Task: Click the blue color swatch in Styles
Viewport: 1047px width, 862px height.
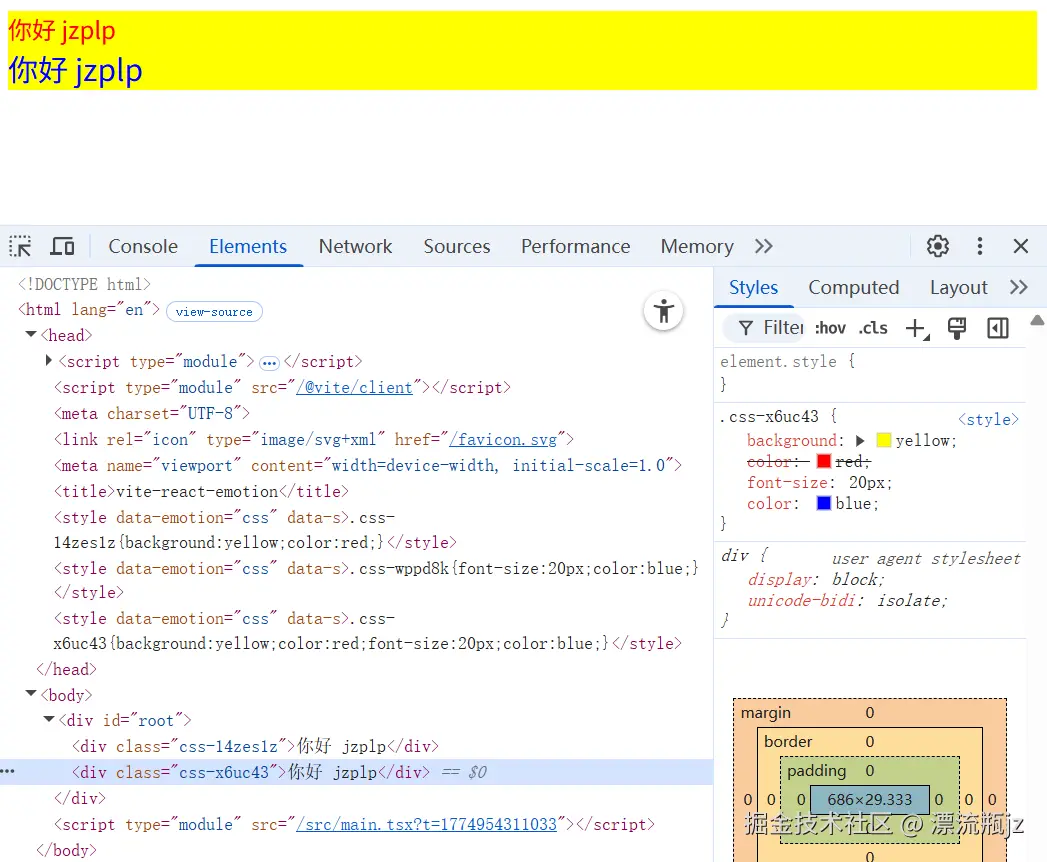Action: pyautogui.click(x=823, y=503)
